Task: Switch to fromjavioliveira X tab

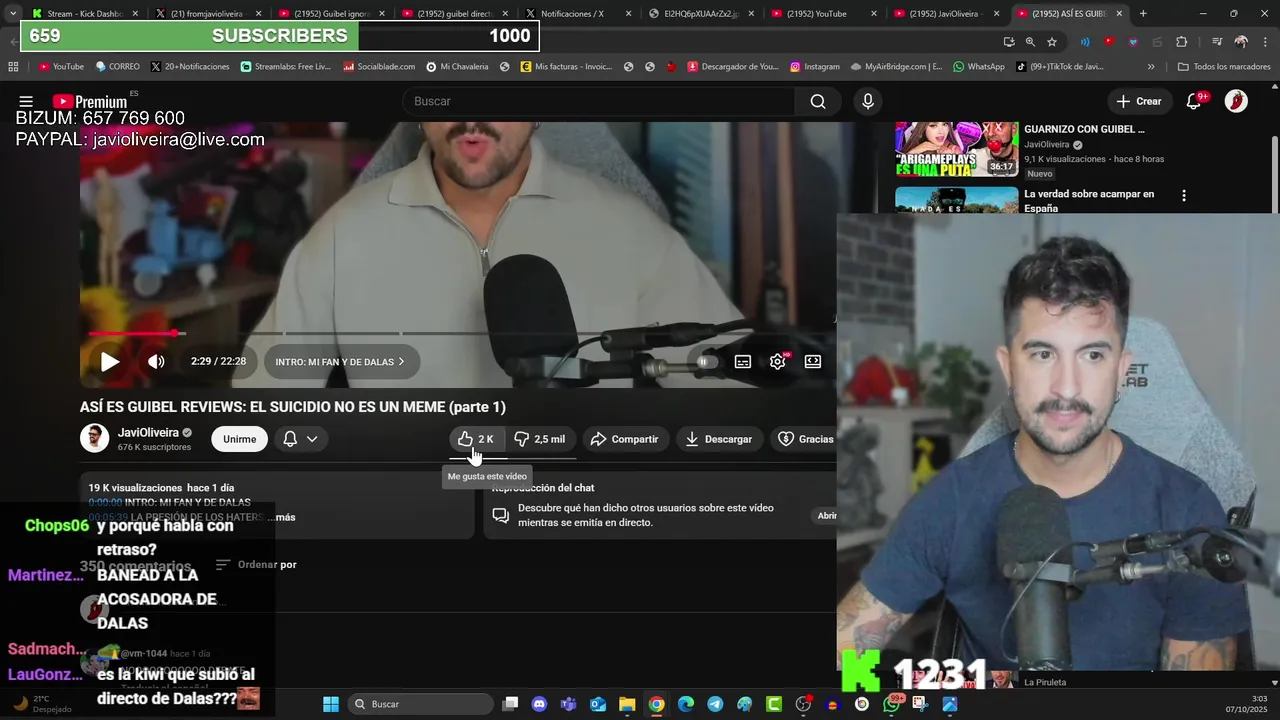Action: pyautogui.click(x=207, y=14)
